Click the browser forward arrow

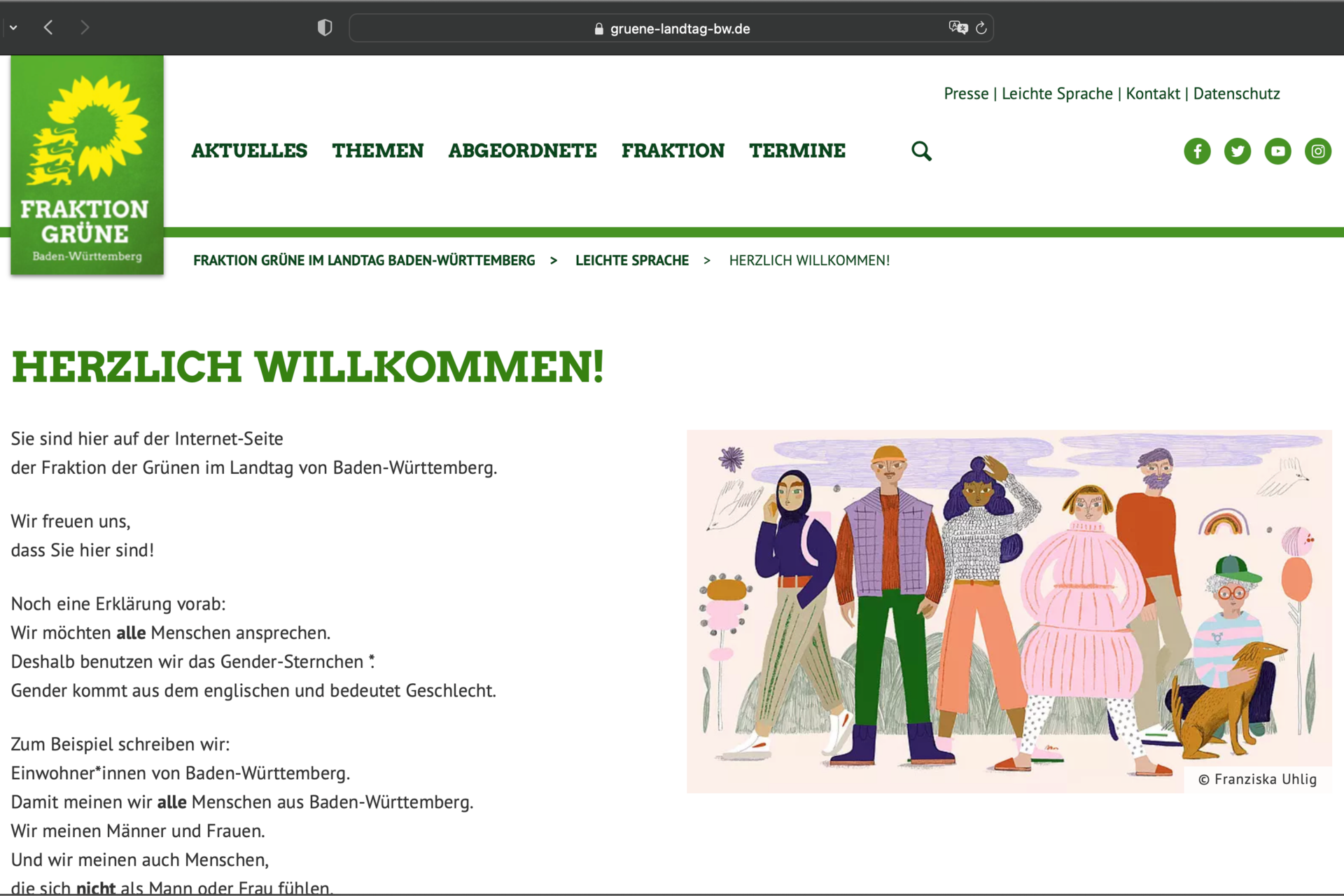point(85,28)
